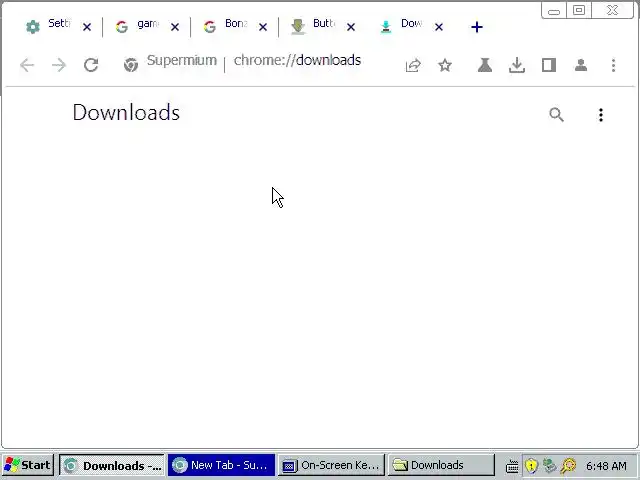This screenshot has height=480, width=640.
Task: Open the toolbar downloads icon
Action: click(517, 65)
